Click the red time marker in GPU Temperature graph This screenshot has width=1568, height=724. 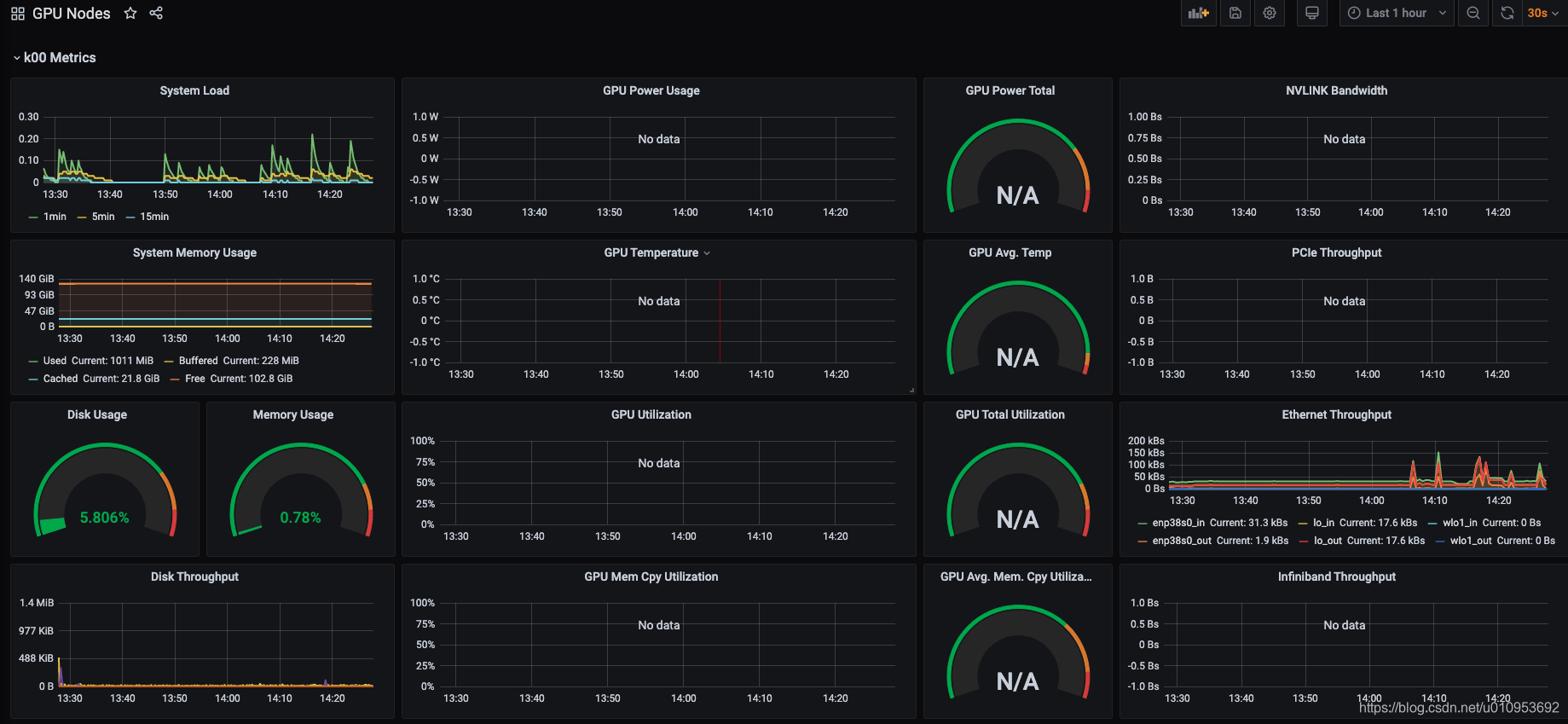pos(720,321)
